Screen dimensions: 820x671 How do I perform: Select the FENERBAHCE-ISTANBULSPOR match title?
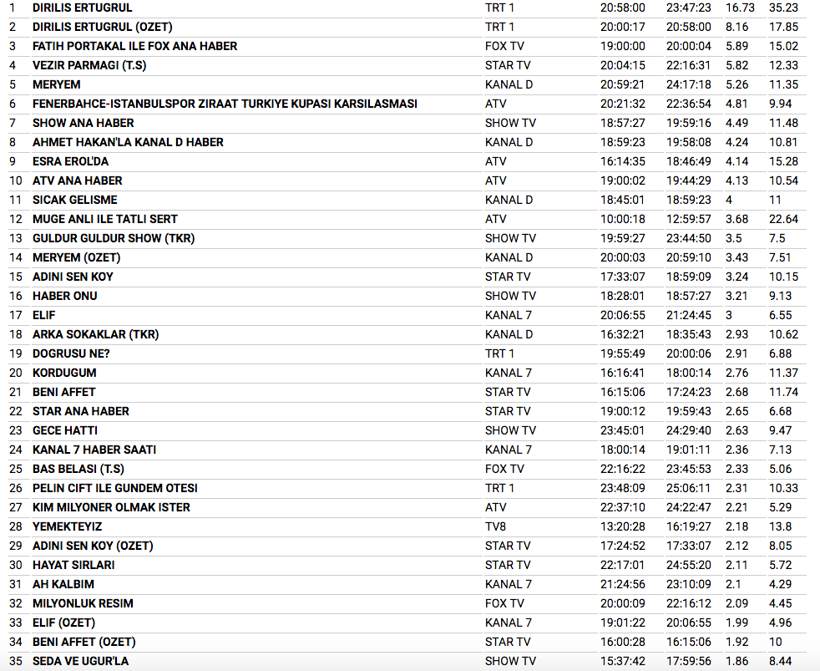coord(224,104)
